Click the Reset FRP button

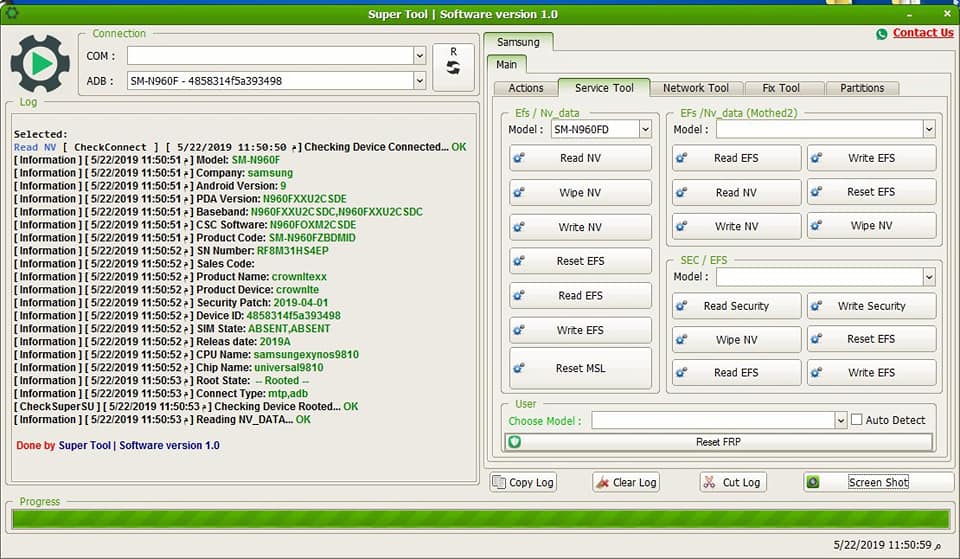(719, 442)
